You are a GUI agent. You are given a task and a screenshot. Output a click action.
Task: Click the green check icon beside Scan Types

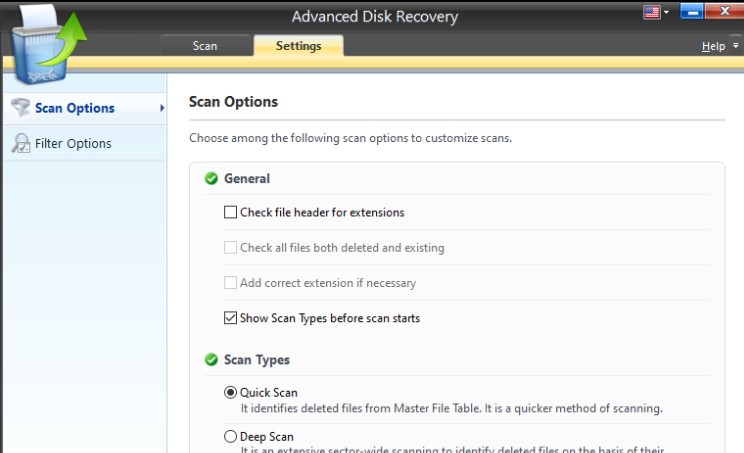[211, 360]
